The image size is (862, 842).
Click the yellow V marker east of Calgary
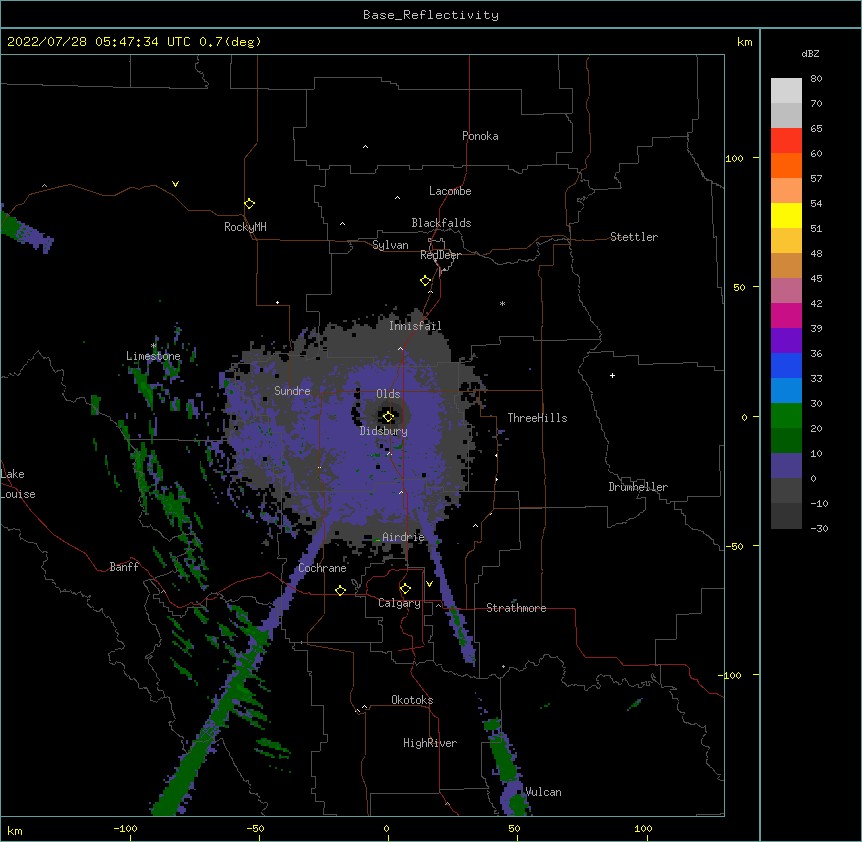(x=429, y=584)
